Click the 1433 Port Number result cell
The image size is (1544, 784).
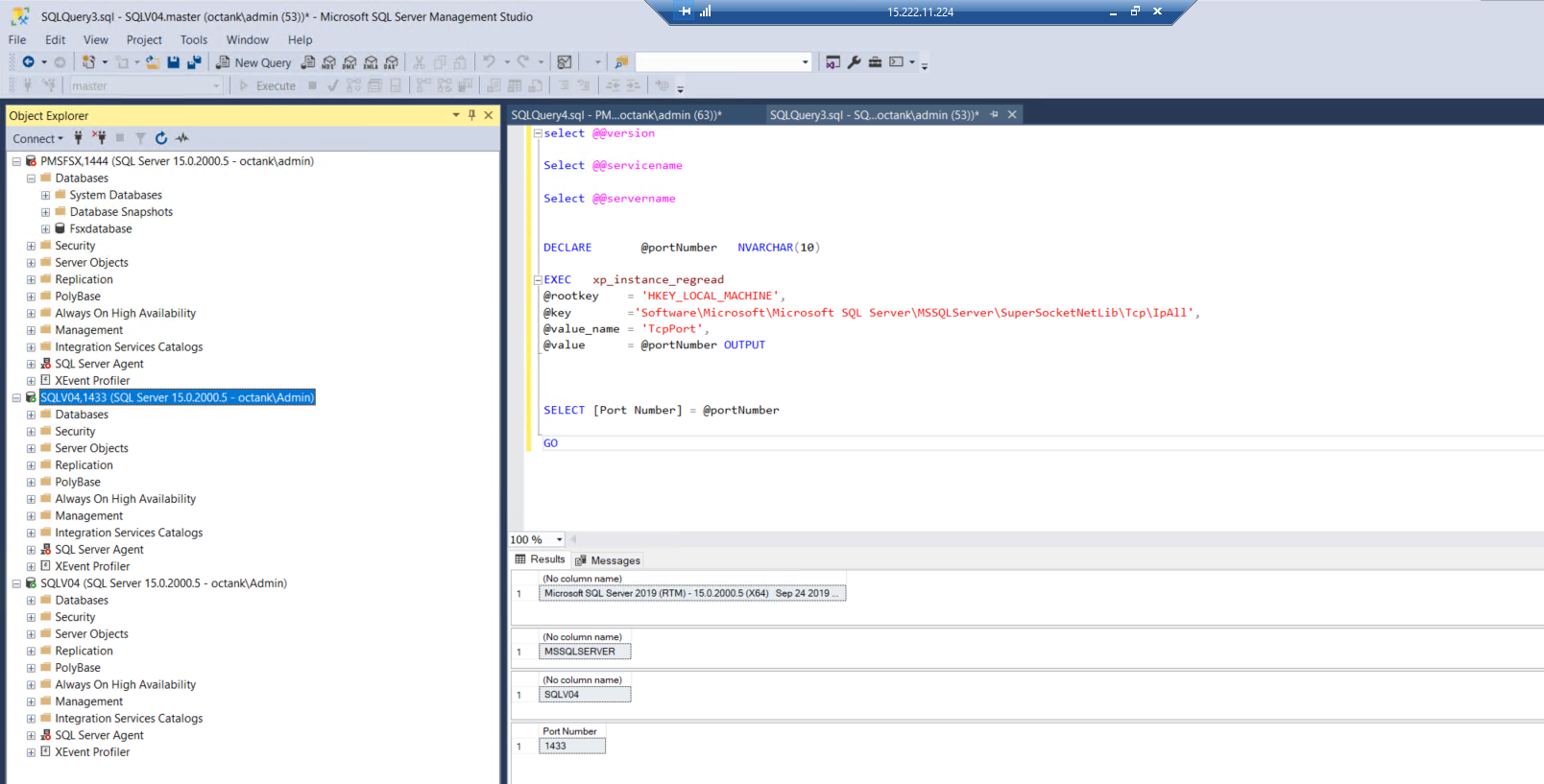[x=572, y=746]
